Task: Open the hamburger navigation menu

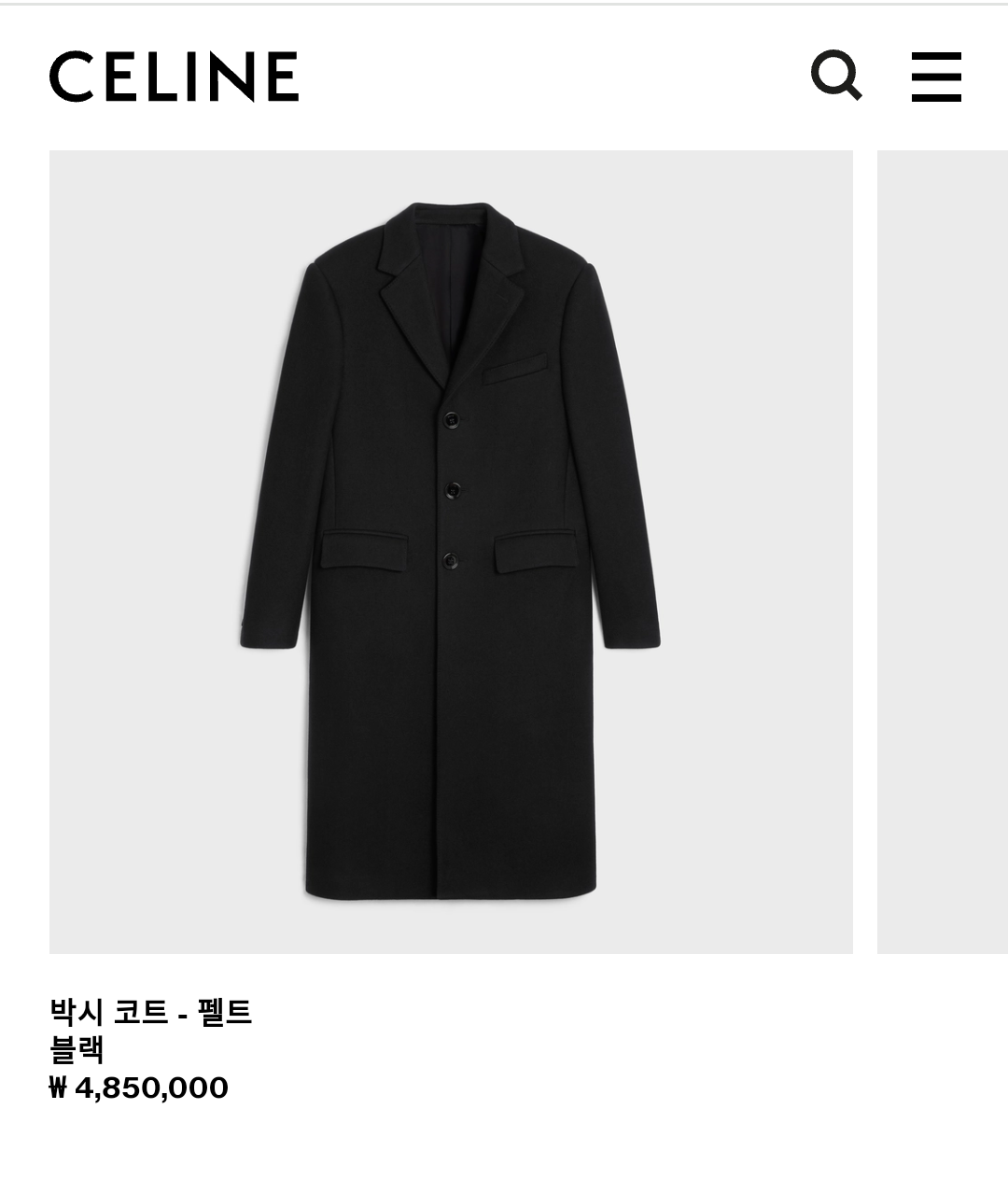Action: click(936, 76)
